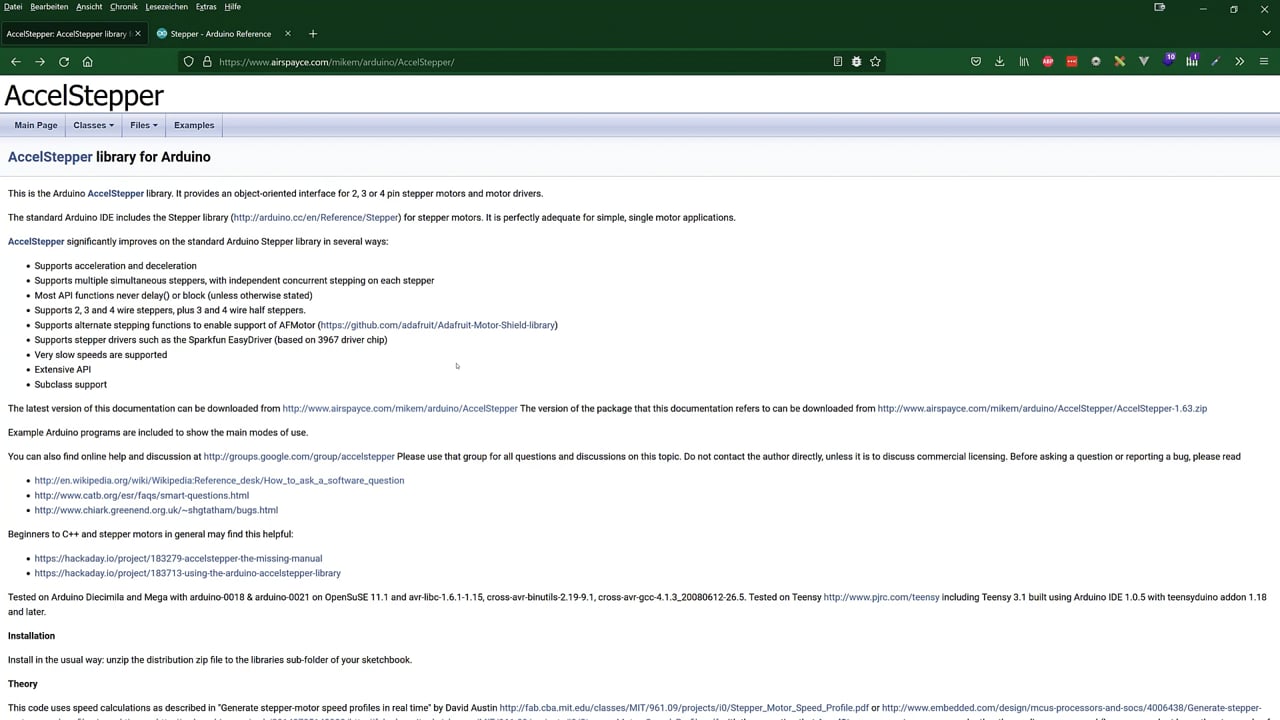Open the Adafruit Motor Shield library link
Image resolution: width=1280 pixels, height=720 pixels.
click(x=438, y=325)
